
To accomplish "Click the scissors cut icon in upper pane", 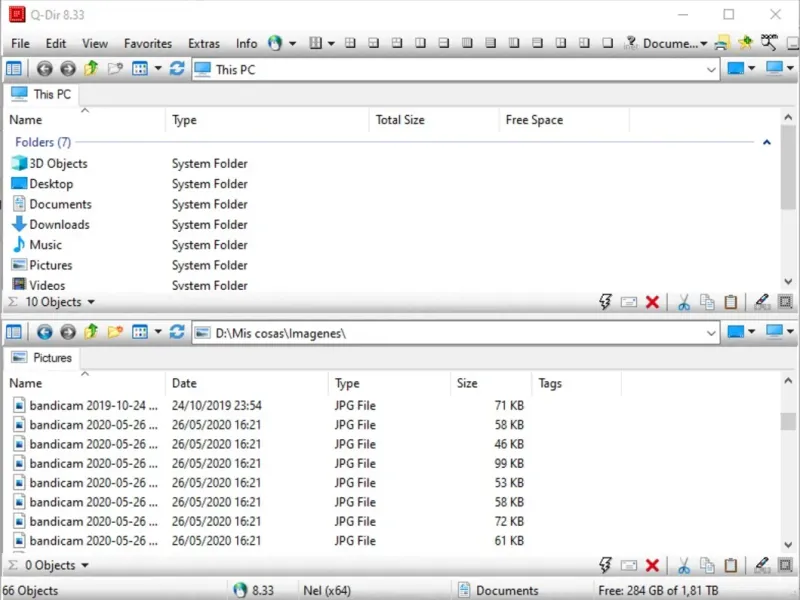I will pyautogui.click(x=684, y=302).
